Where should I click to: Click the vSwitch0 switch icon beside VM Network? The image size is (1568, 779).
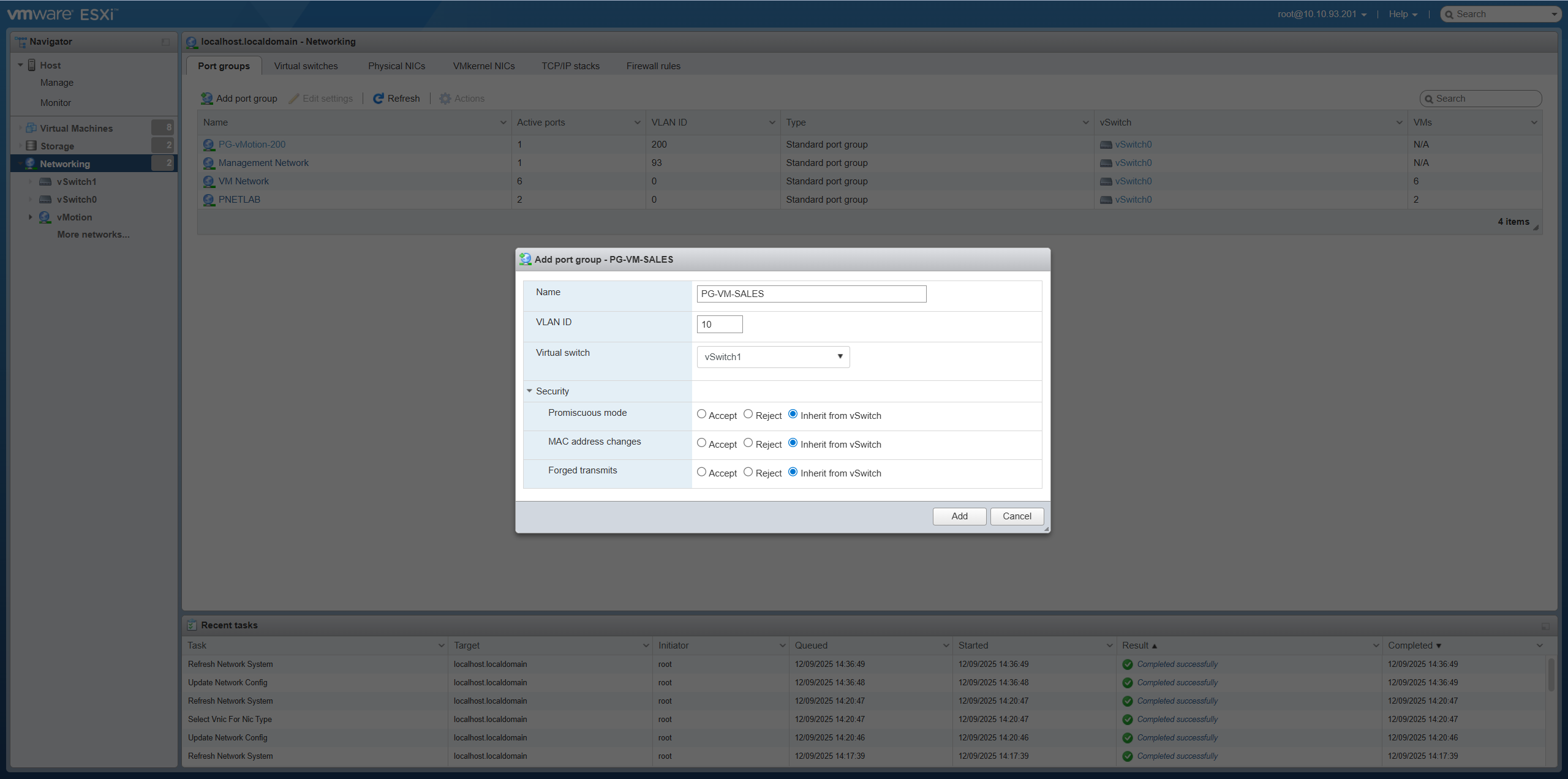click(x=1105, y=181)
